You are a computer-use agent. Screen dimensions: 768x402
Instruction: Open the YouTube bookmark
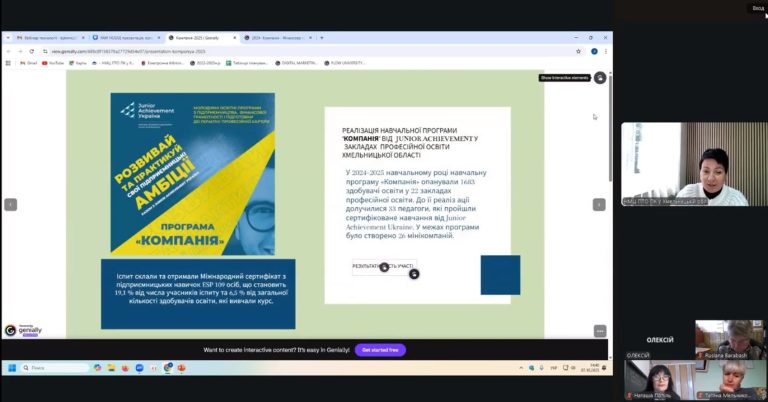[52, 63]
